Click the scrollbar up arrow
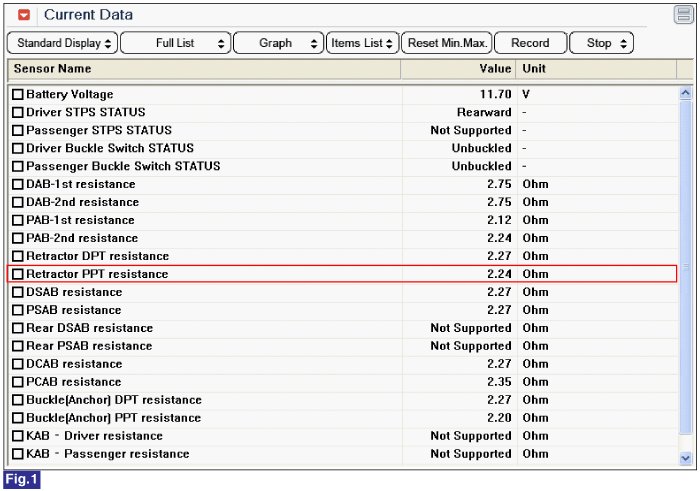The height and width of the screenshot is (491, 700). coord(685,94)
